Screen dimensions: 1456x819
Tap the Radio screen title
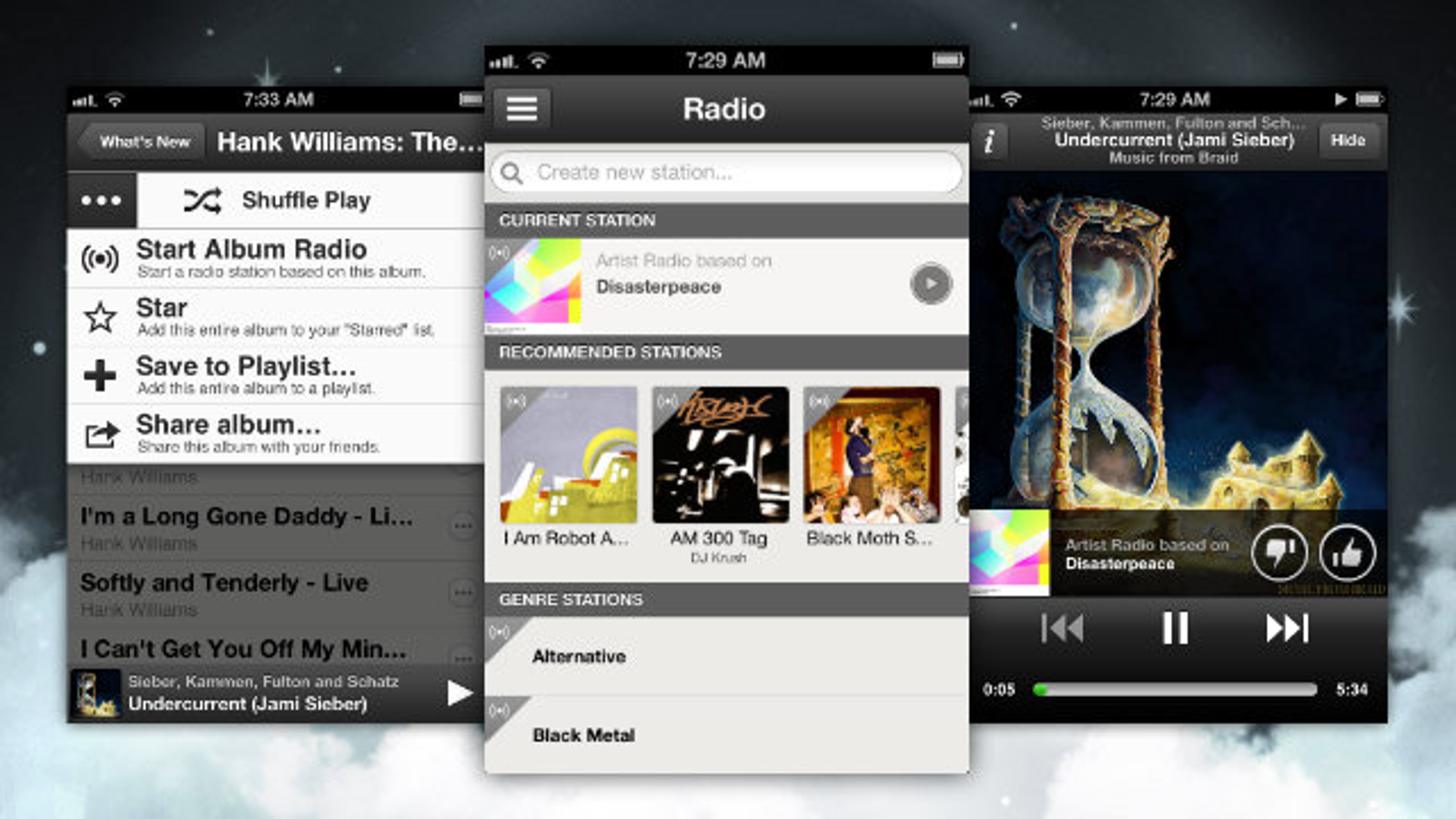pos(724,109)
